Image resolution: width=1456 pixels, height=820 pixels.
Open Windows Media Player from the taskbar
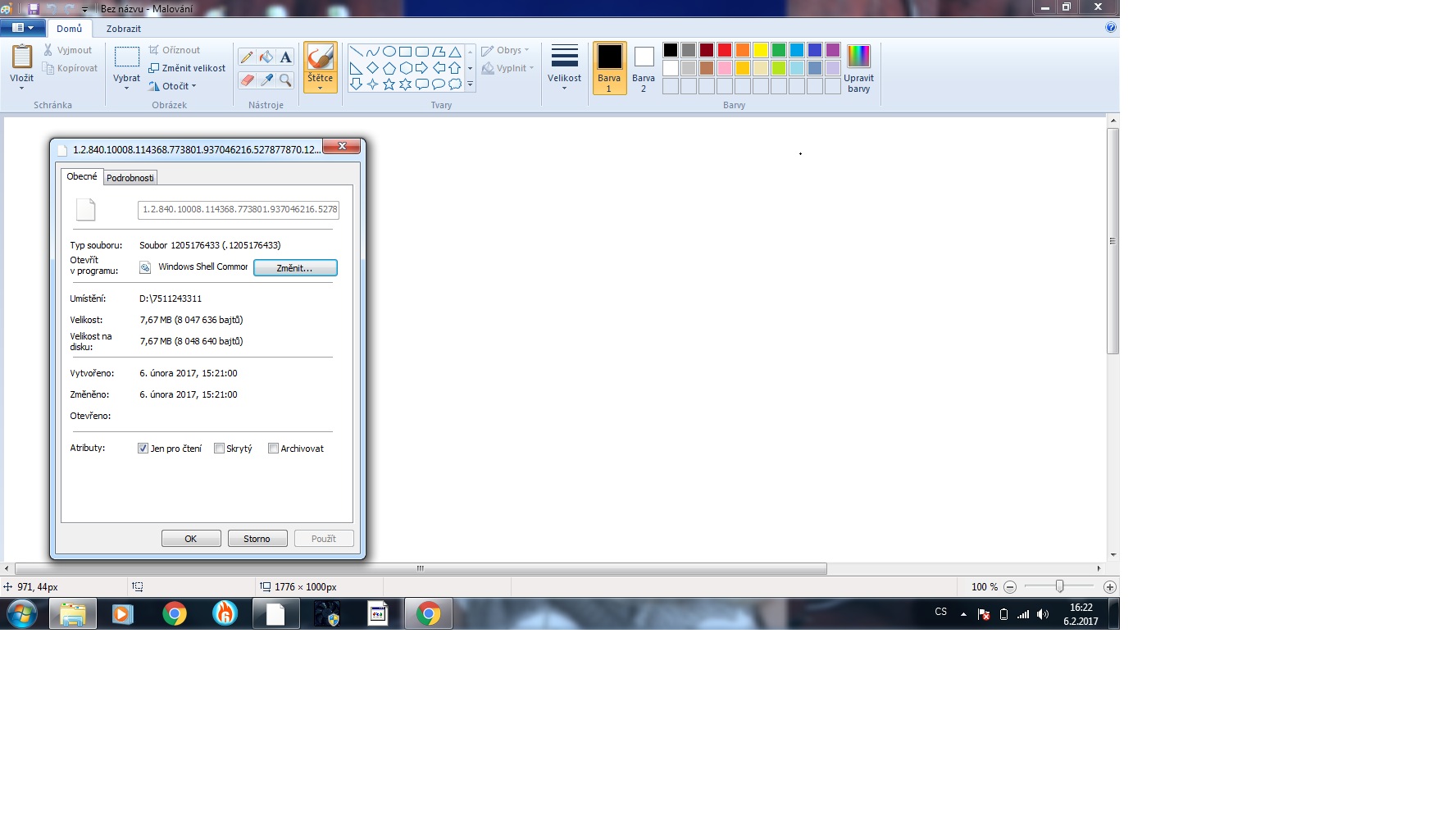click(123, 613)
